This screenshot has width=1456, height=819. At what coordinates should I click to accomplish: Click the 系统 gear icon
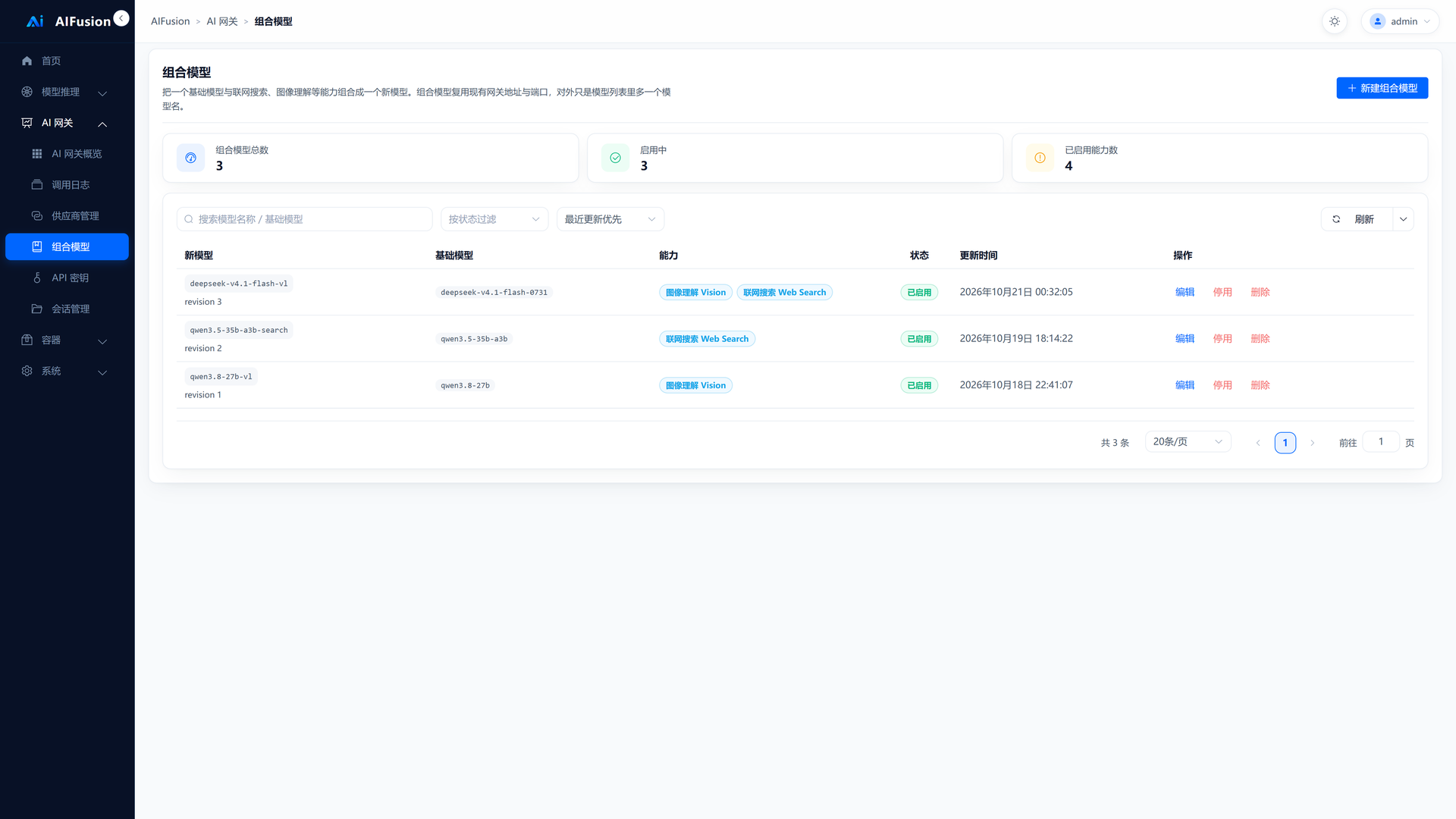(x=27, y=371)
